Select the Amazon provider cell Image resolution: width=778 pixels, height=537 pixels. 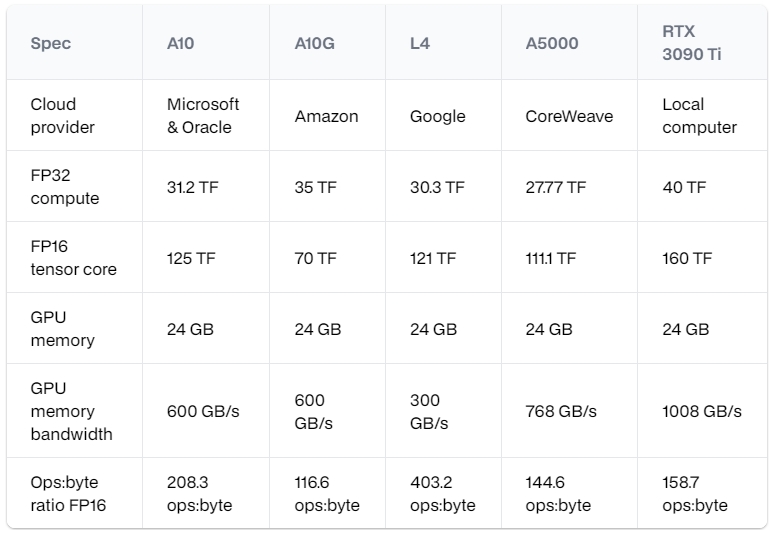pyautogui.click(x=326, y=116)
